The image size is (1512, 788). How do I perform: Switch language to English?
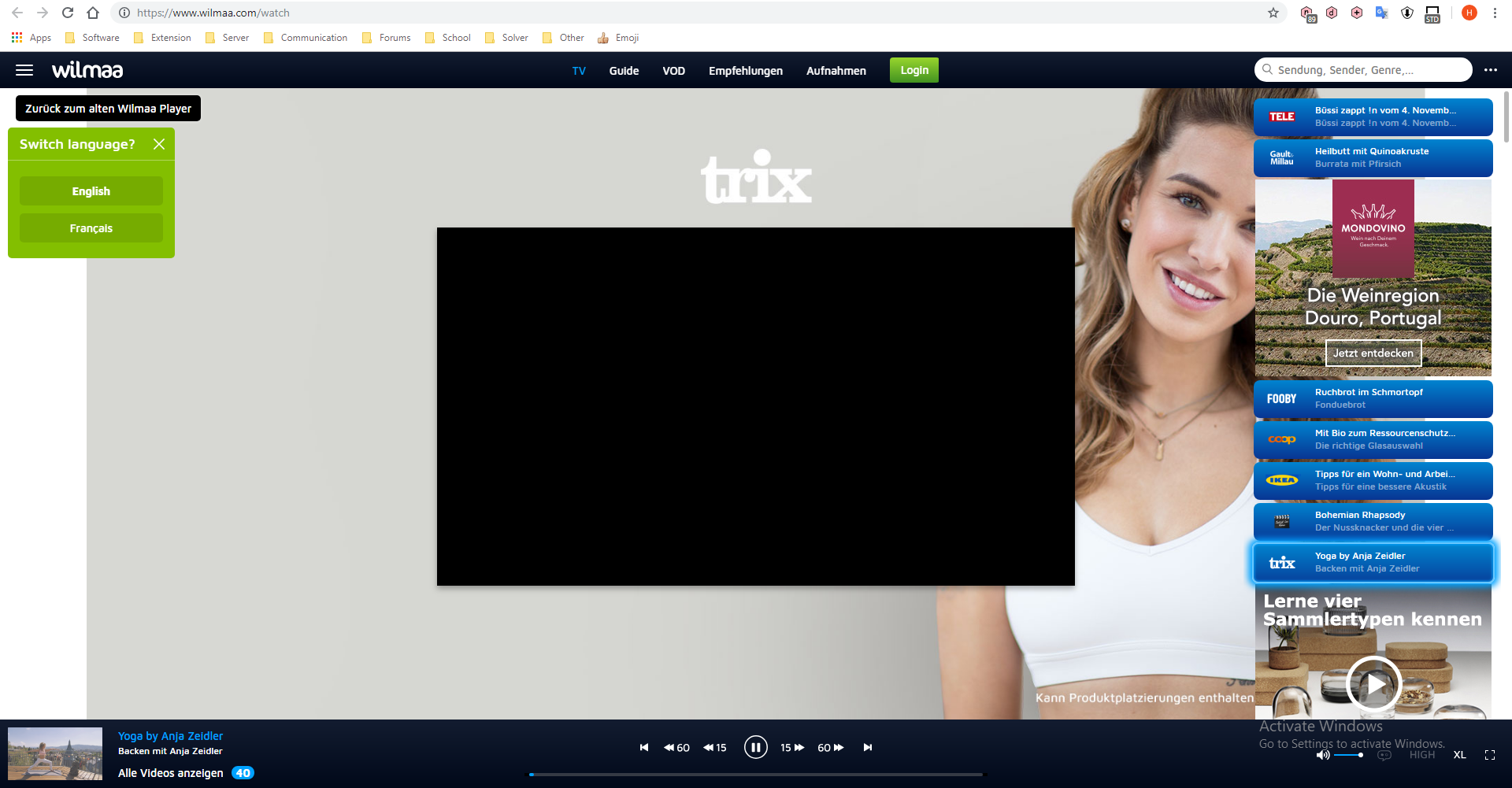(x=91, y=191)
